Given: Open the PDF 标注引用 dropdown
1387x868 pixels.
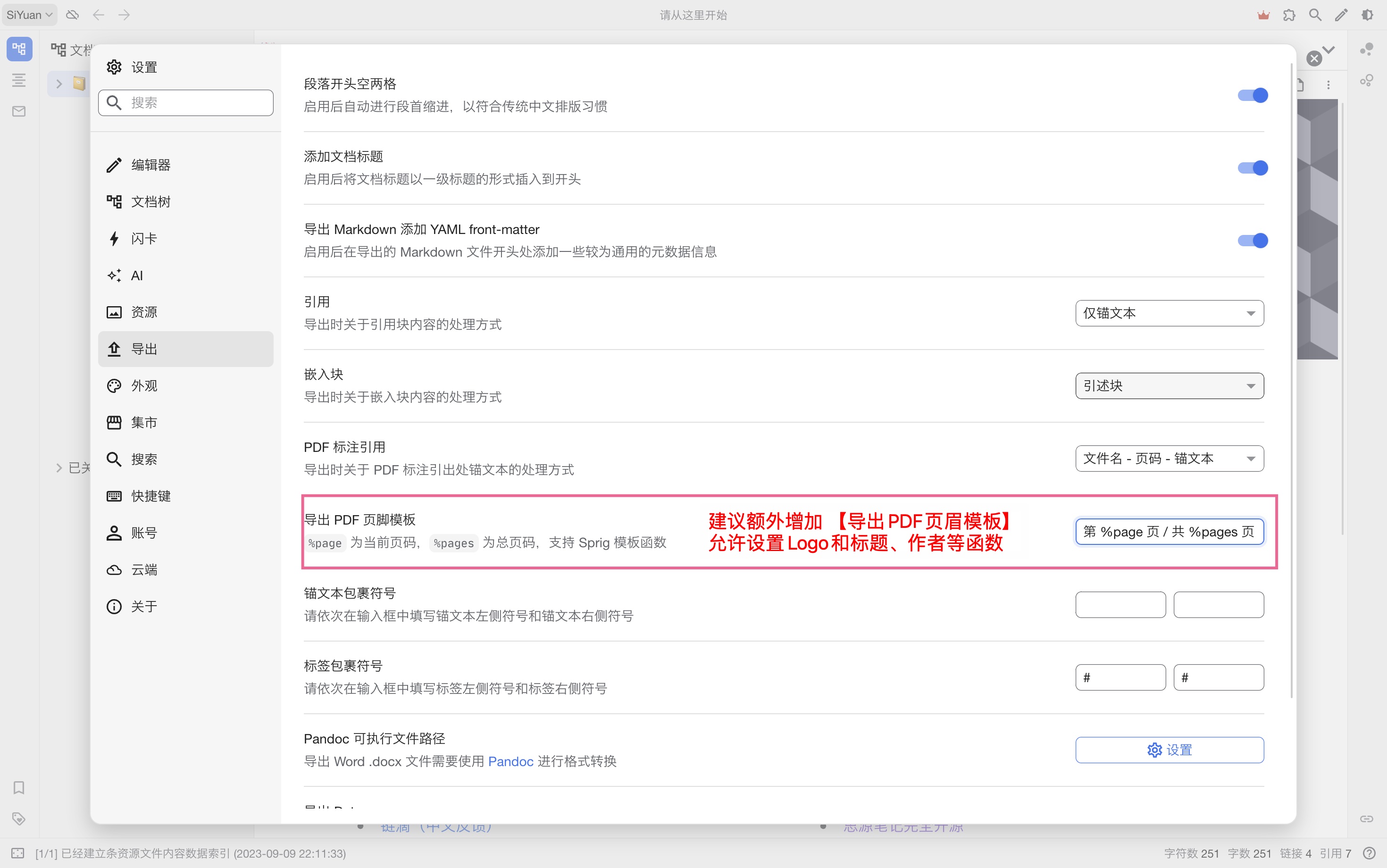Looking at the screenshot, I should click(1169, 458).
